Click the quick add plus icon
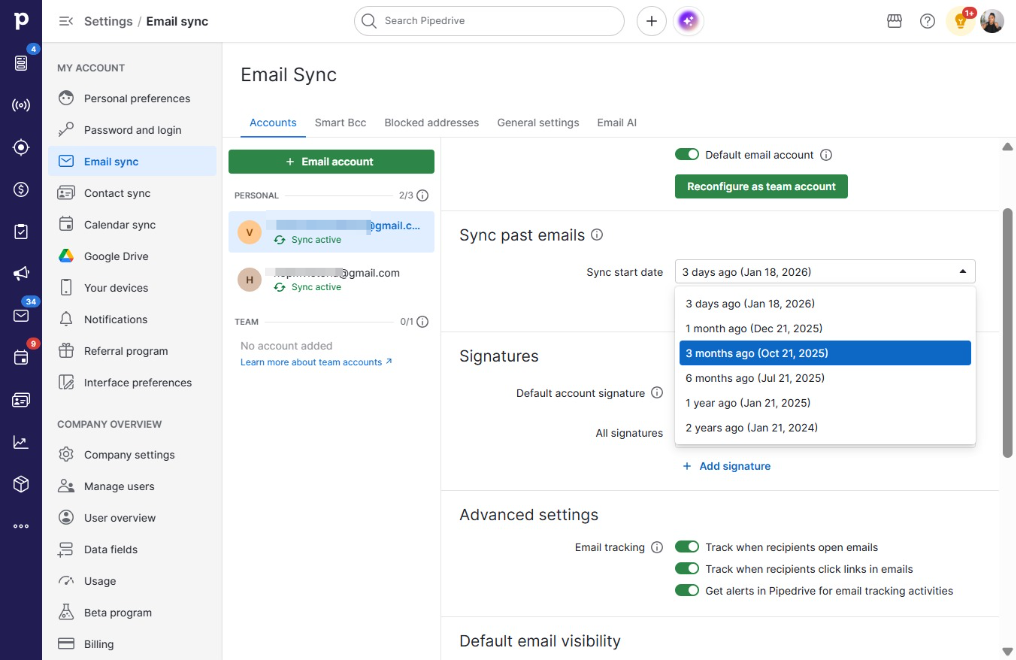Viewport: 1016px width, 660px height. click(651, 21)
